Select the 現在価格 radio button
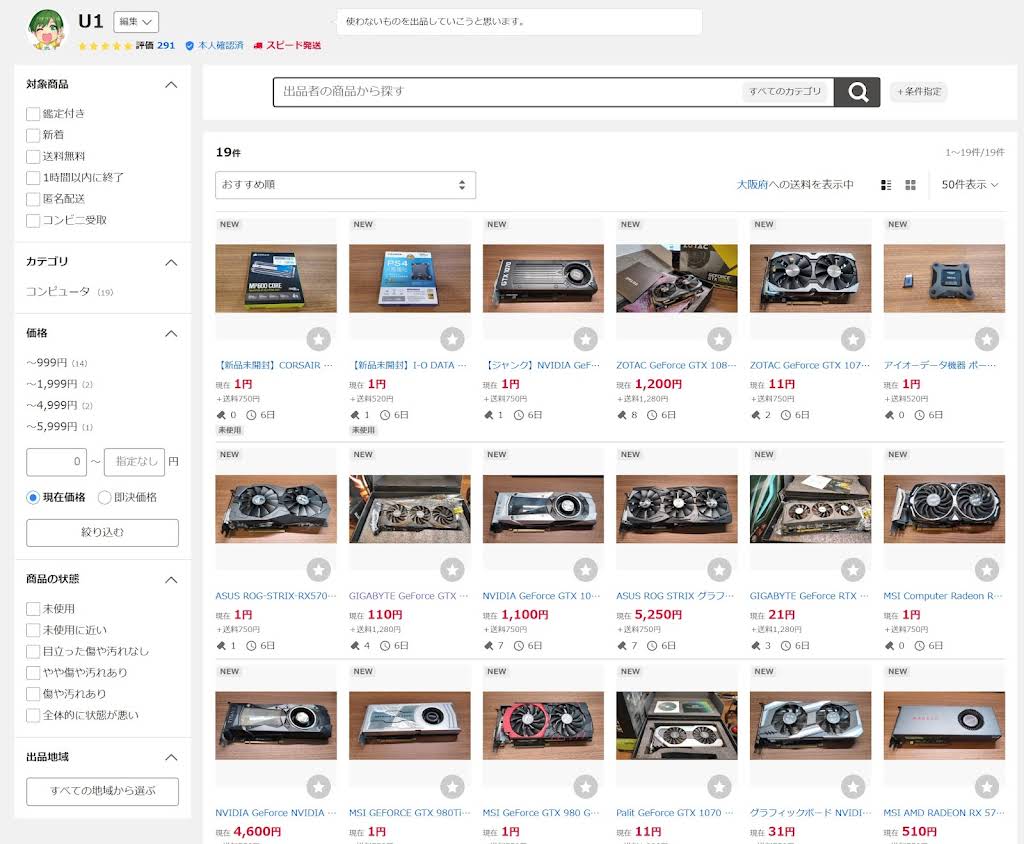The height and width of the screenshot is (844, 1024). click(x=33, y=498)
